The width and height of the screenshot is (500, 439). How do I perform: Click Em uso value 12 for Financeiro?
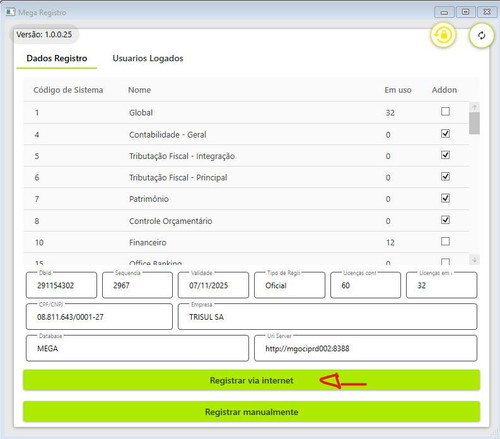(390, 243)
